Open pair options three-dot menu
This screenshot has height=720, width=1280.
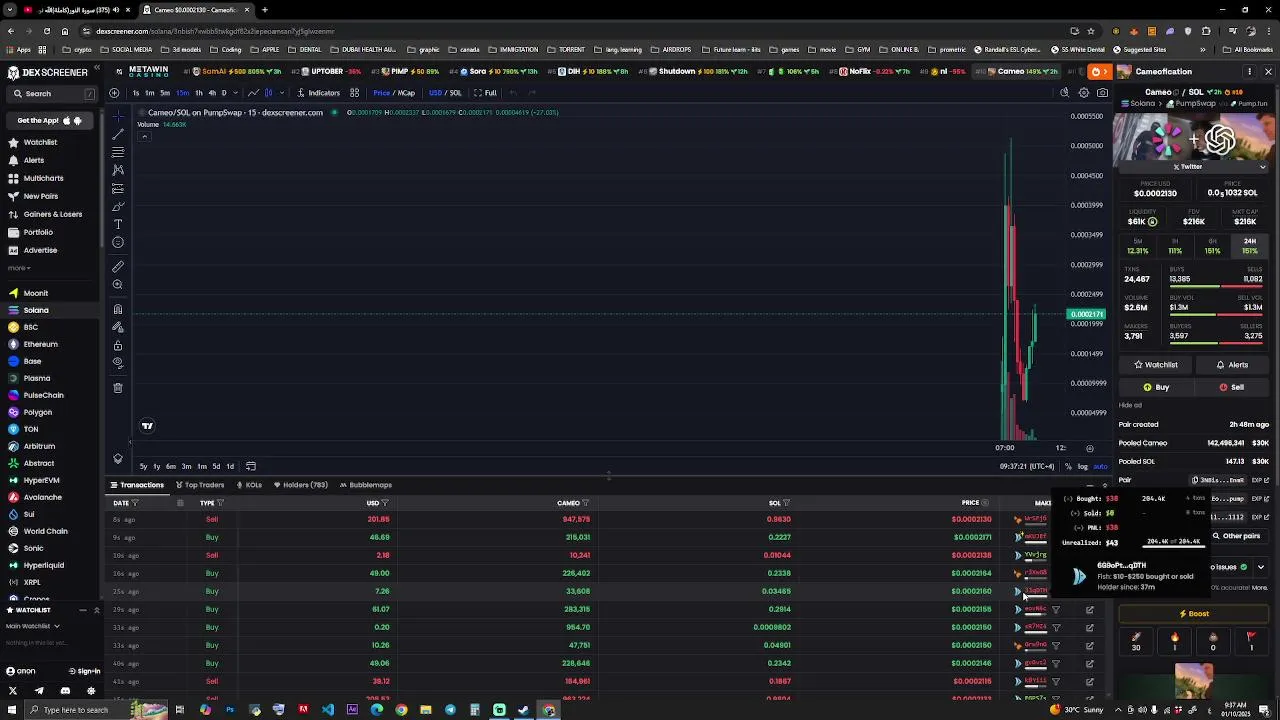pyautogui.click(x=1249, y=72)
